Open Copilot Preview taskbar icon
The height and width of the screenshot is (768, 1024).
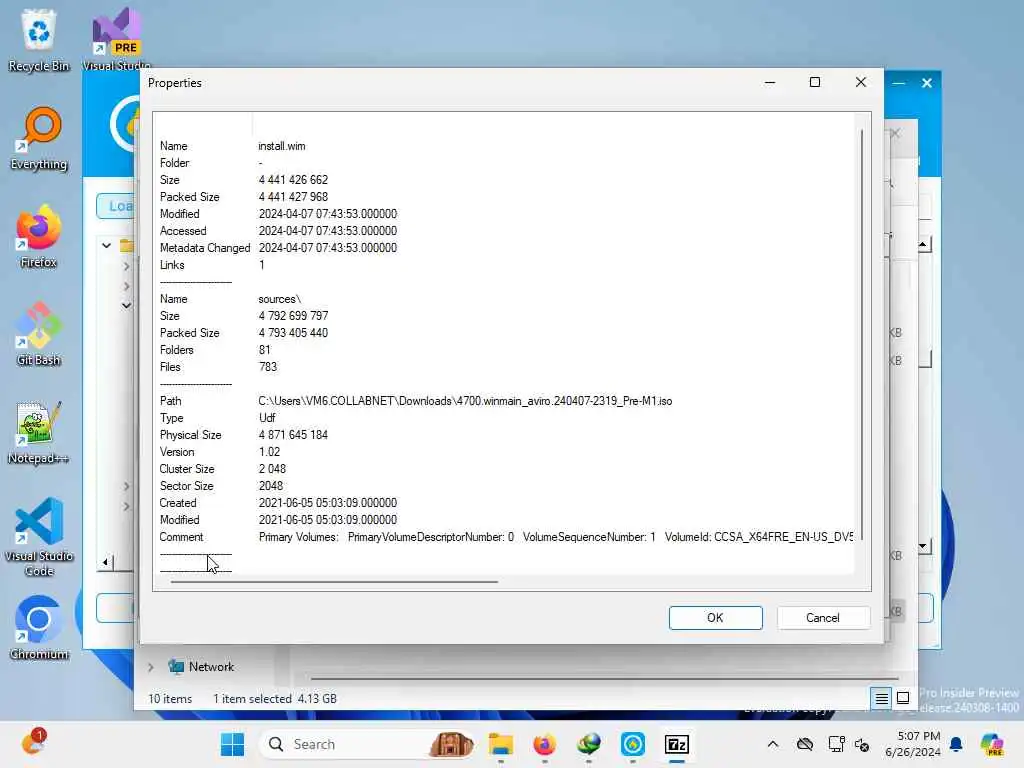click(x=992, y=744)
